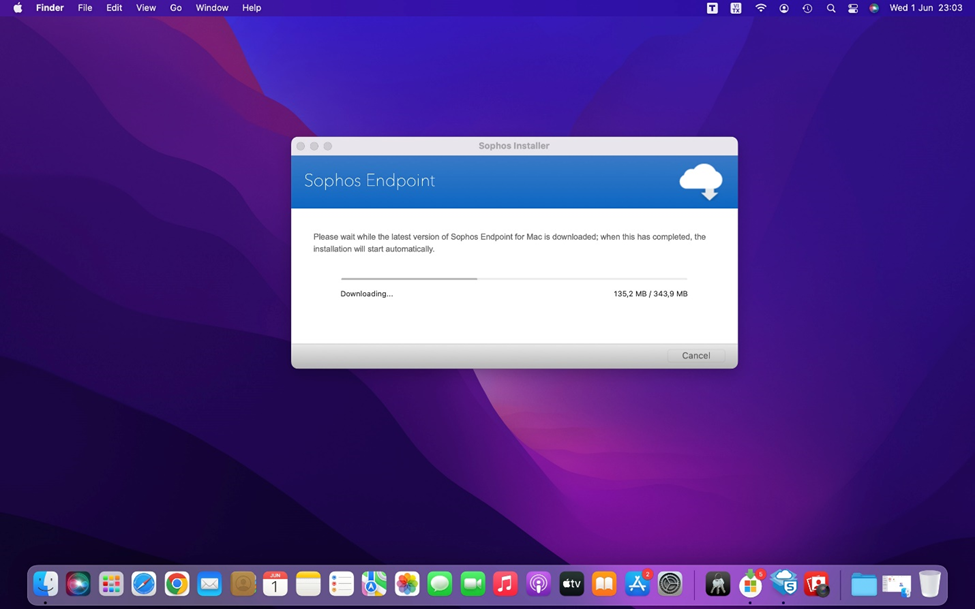This screenshot has width=975, height=609.
Task: Open App Store from the Dock
Action: tap(637, 584)
